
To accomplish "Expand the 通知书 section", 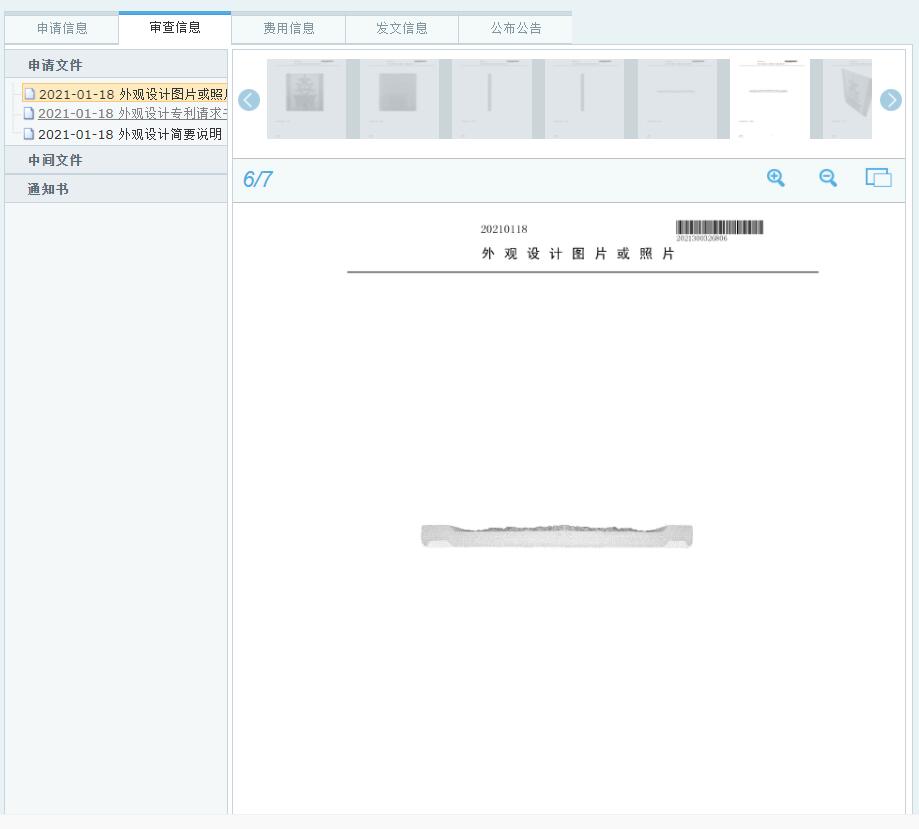I will coord(49,189).
